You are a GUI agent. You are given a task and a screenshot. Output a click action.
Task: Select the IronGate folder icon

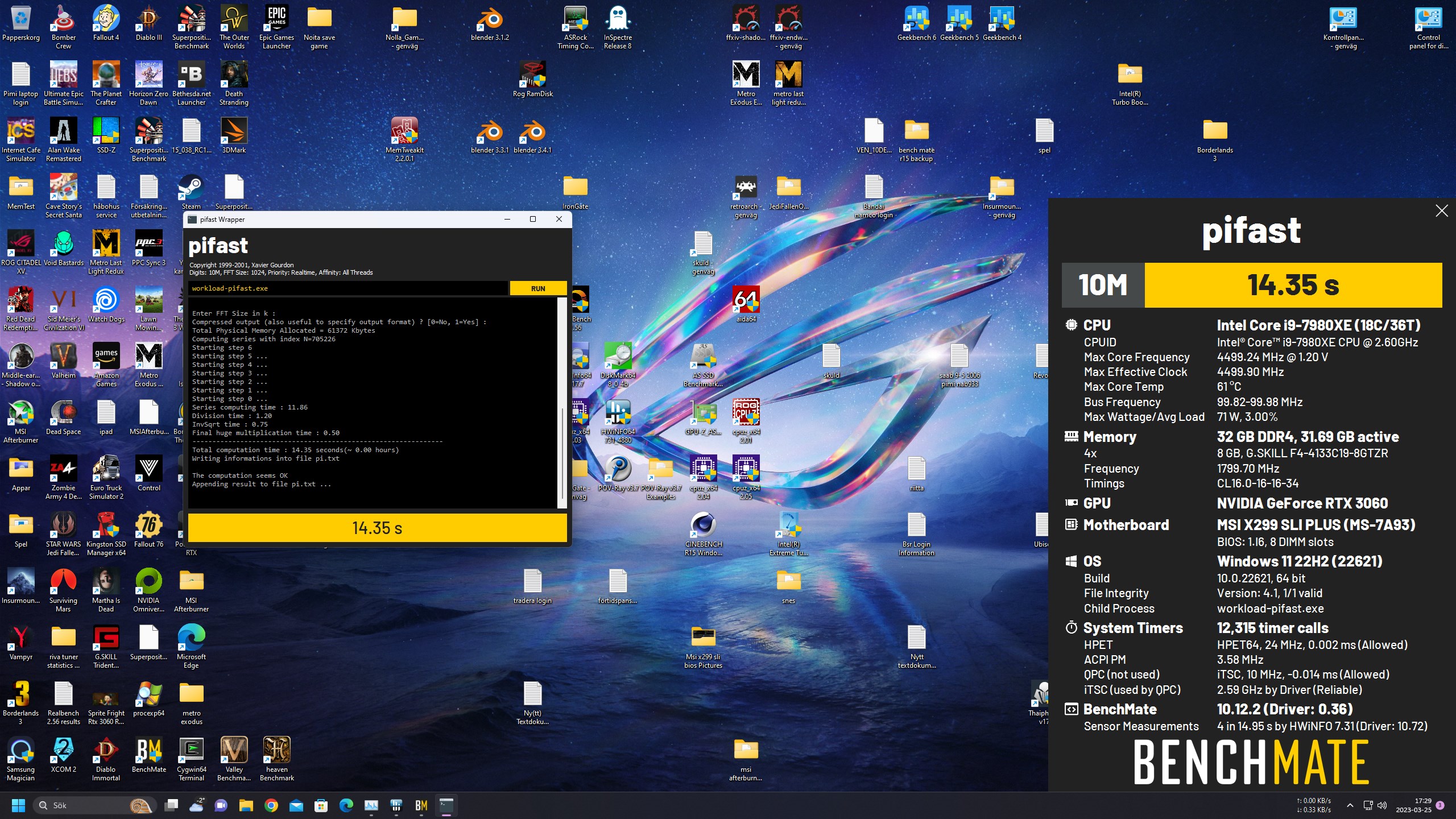(x=575, y=193)
